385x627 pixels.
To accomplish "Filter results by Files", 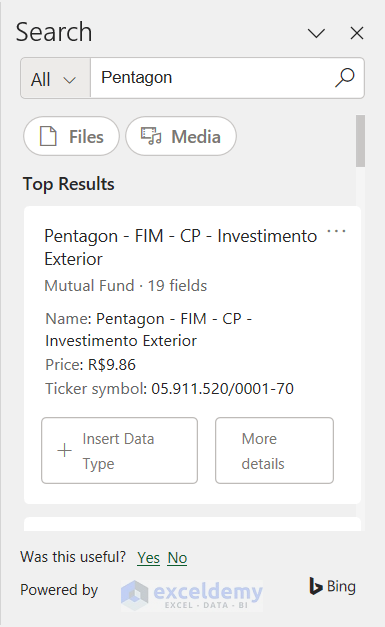I will [72, 136].
